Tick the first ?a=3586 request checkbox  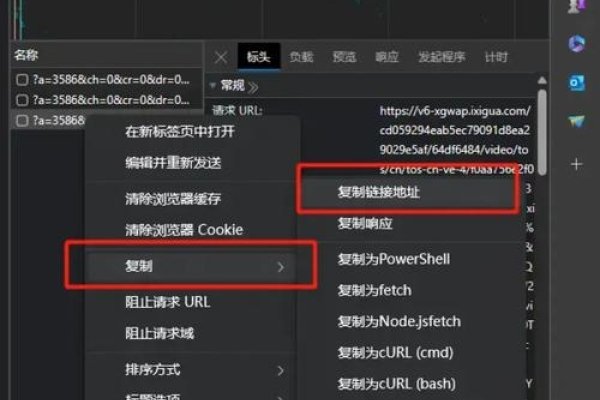point(22,80)
